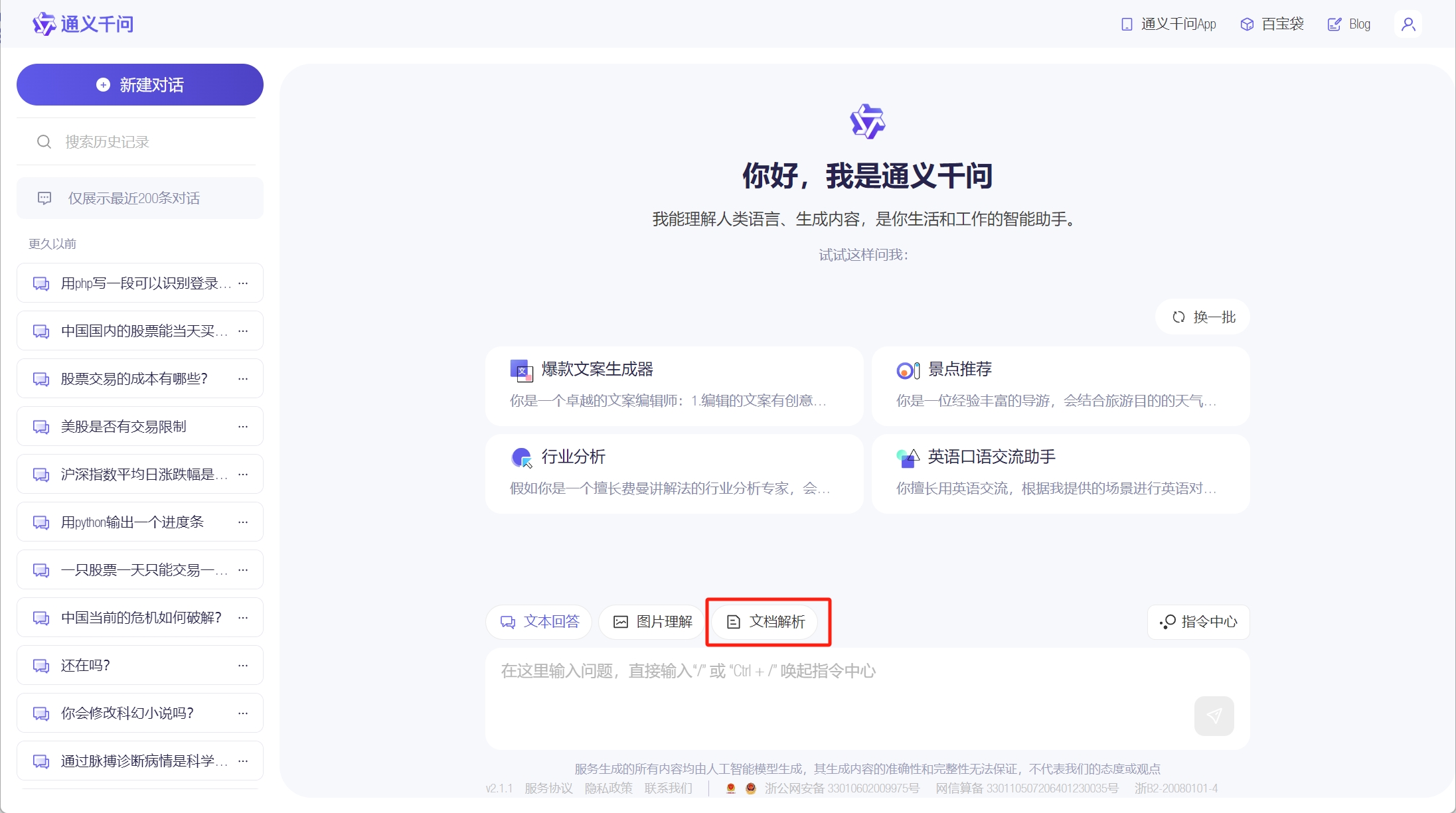The height and width of the screenshot is (813, 1456).
Task: Open more options for 还在吗? chat
Action: (x=243, y=666)
